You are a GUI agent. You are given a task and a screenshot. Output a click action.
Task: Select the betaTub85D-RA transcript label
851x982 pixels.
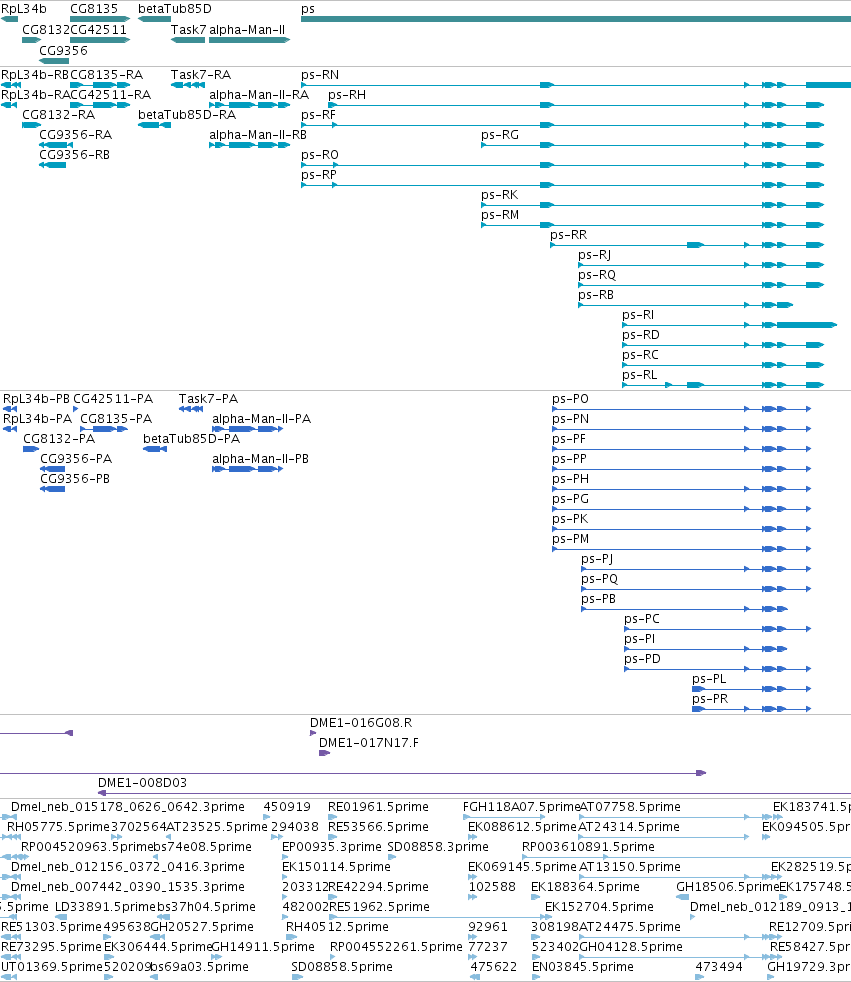187,115
